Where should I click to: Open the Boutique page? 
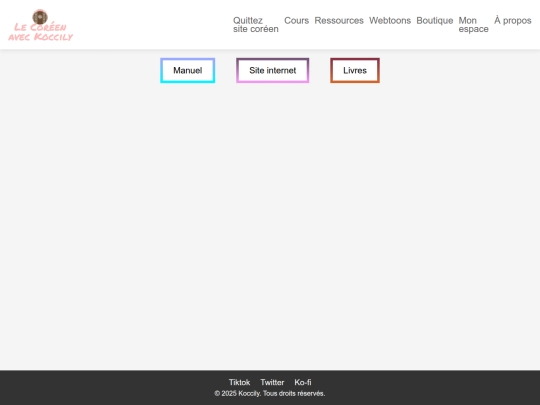tap(435, 21)
